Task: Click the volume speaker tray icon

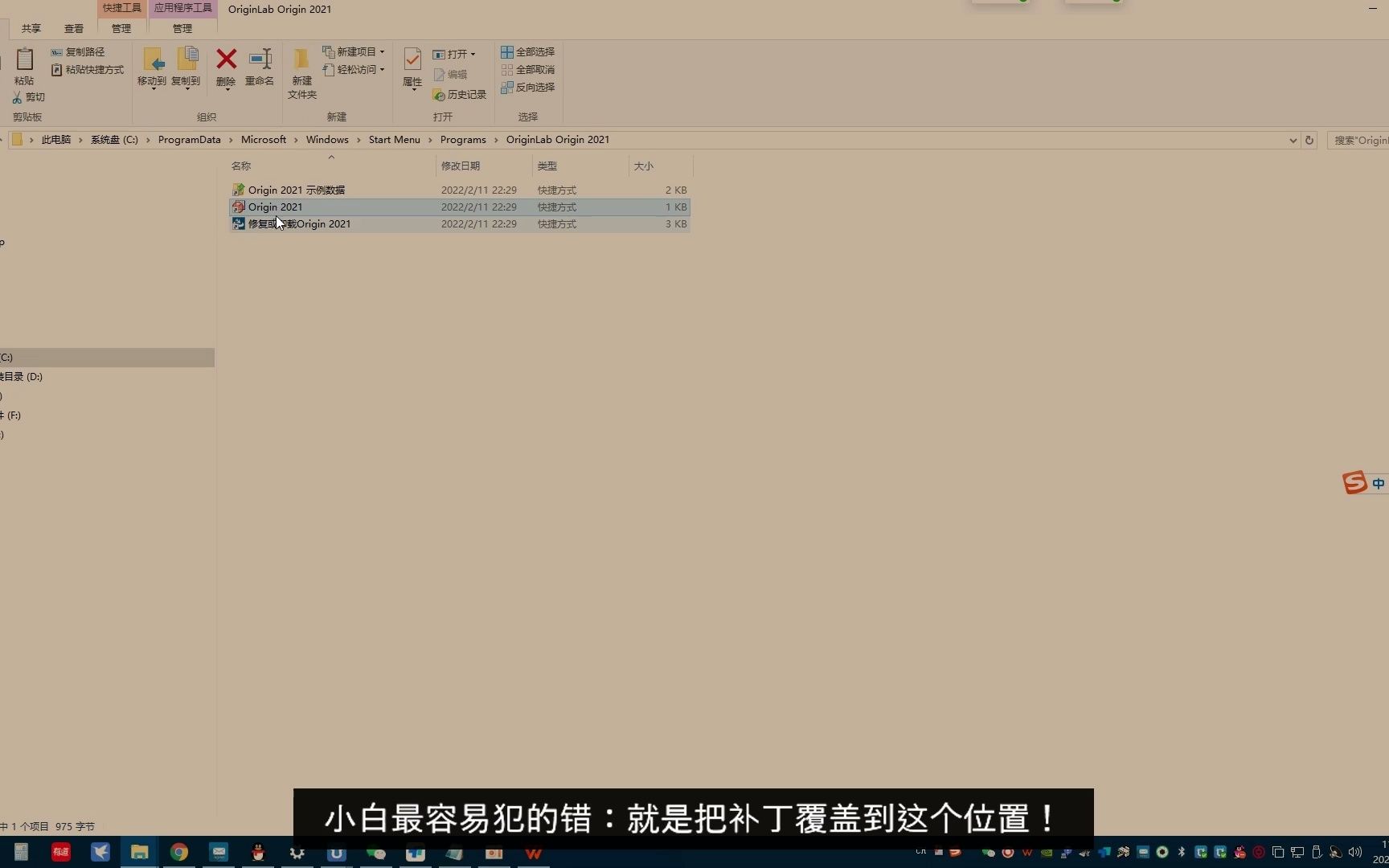Action: click(x=1355, y=852)
